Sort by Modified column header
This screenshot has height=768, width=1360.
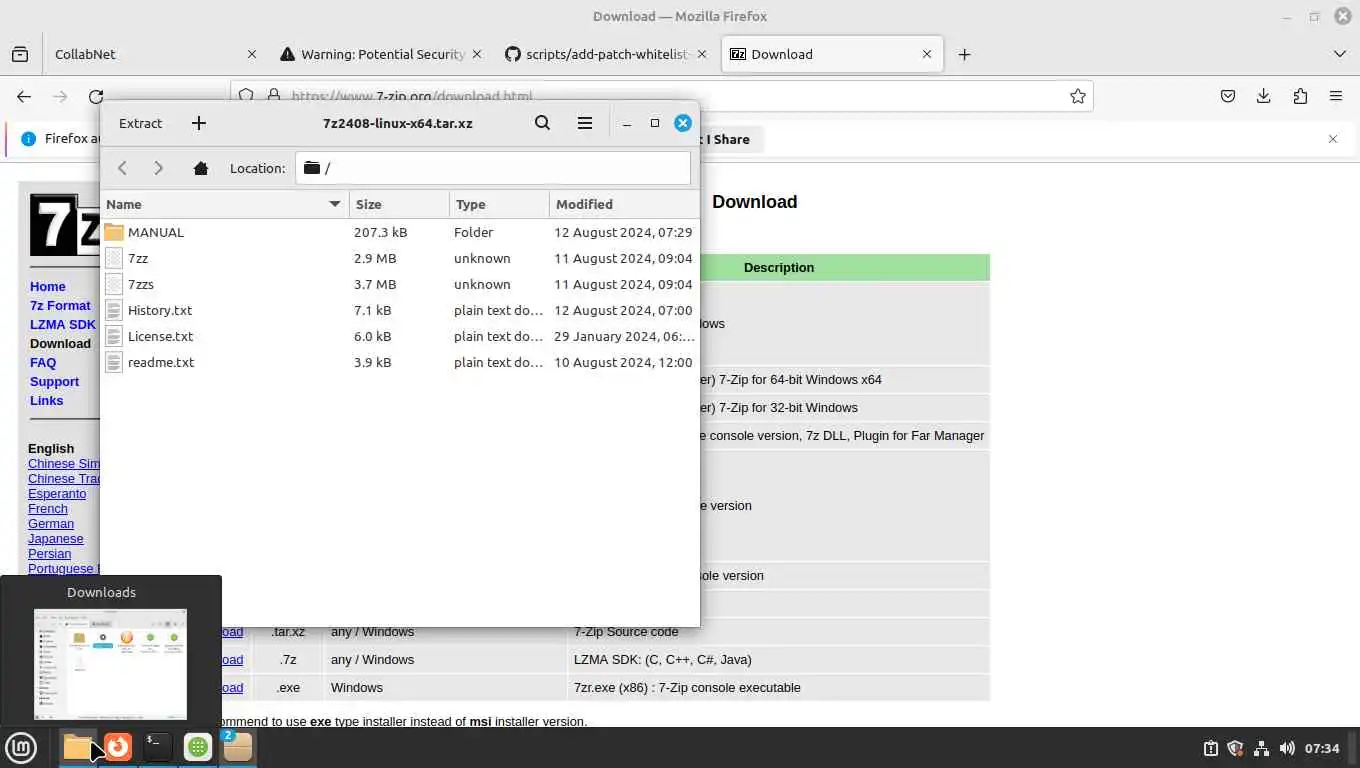click(624, 204)
